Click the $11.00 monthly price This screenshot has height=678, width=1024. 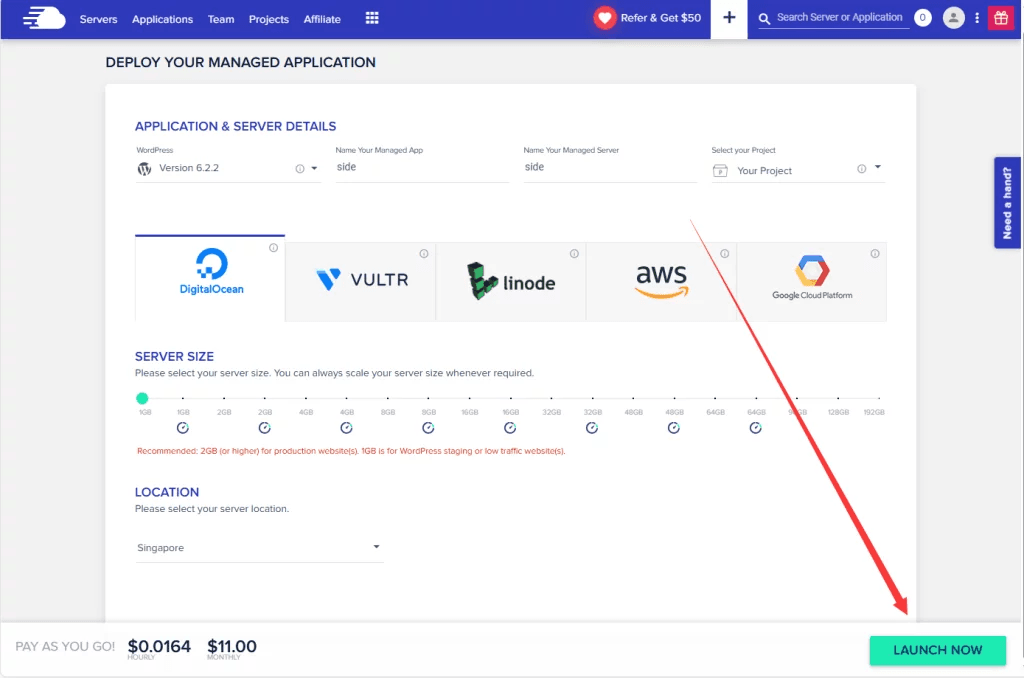pos(232,646)
